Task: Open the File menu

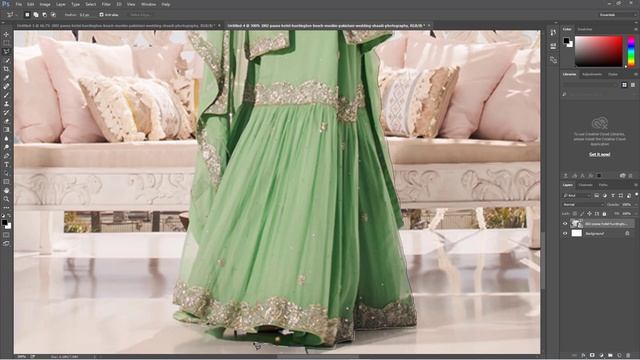Action: coord(19,4)
